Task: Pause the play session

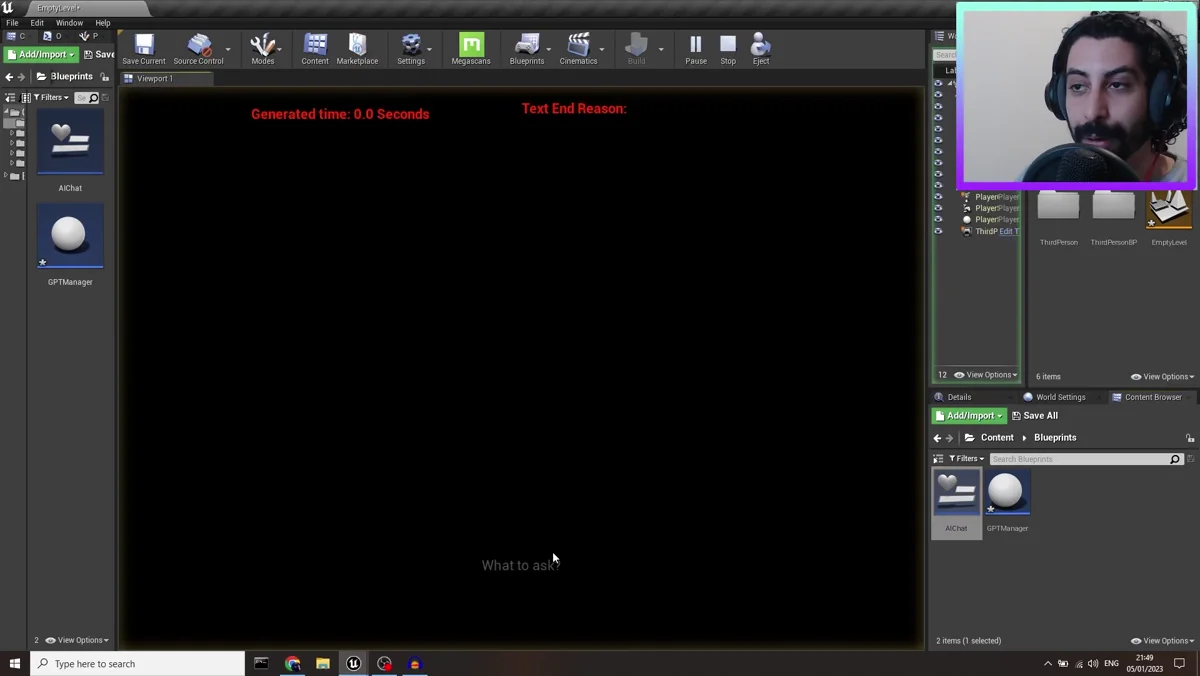Action: click(696, 48)
